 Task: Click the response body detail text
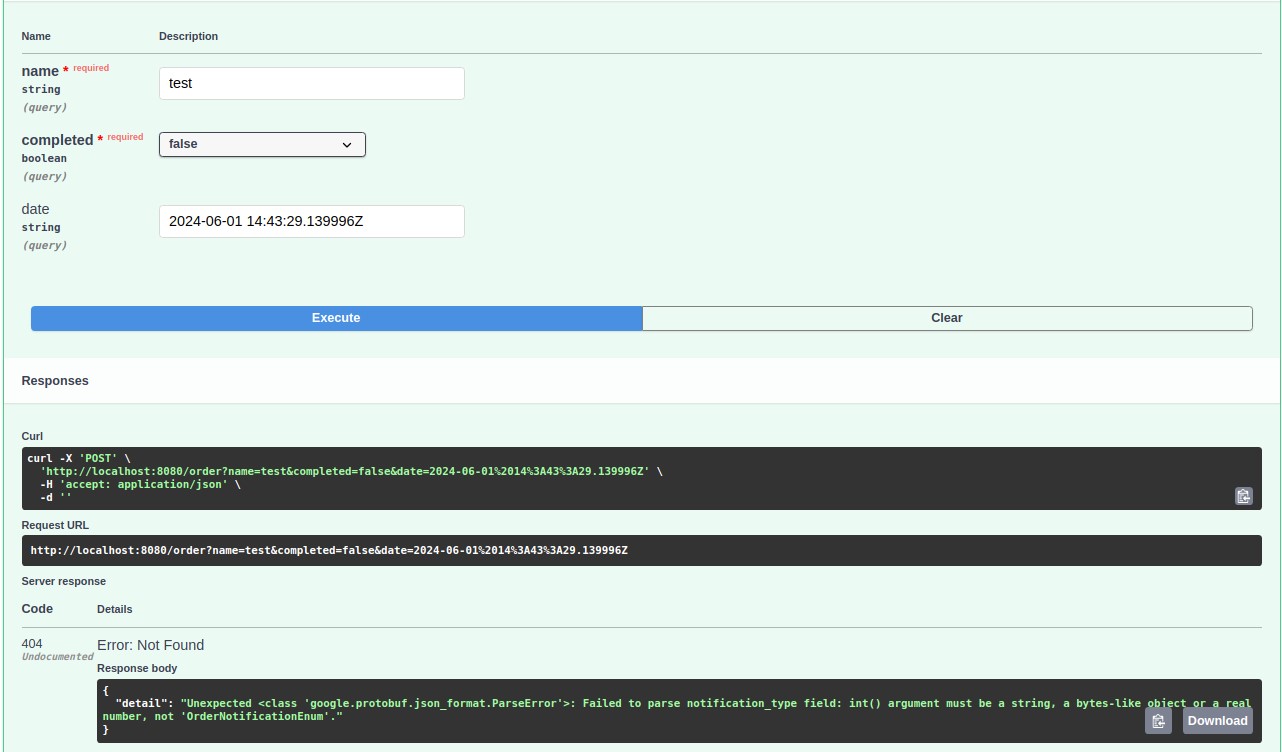pos(676,710)
